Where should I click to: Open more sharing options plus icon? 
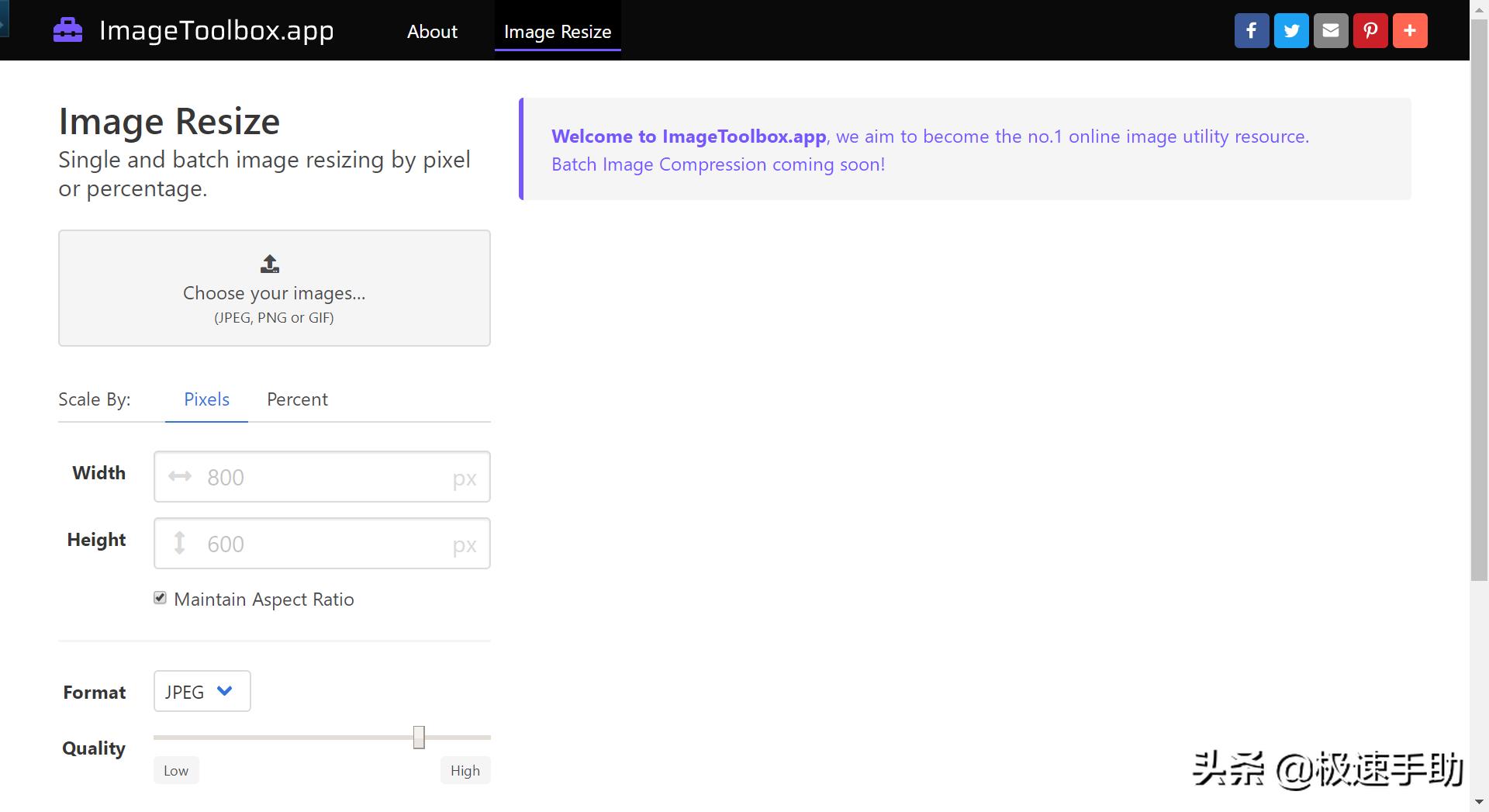pos(1410,31)
